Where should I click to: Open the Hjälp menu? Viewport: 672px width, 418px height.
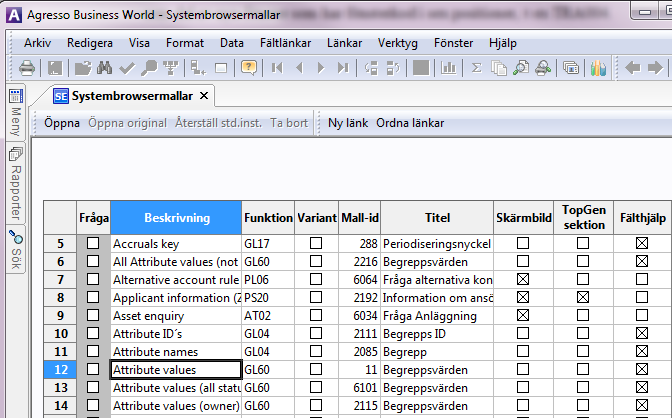click(503, 43)
